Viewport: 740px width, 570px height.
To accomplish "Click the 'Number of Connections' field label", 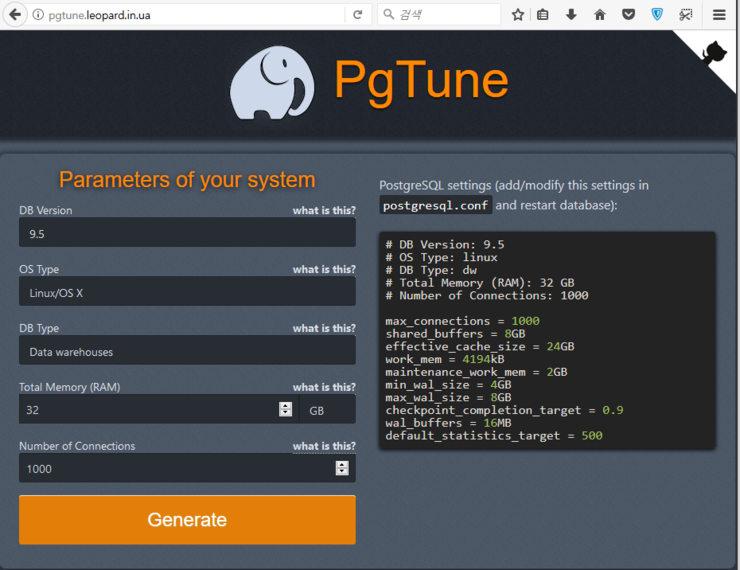I will click(x=77, y=446).
